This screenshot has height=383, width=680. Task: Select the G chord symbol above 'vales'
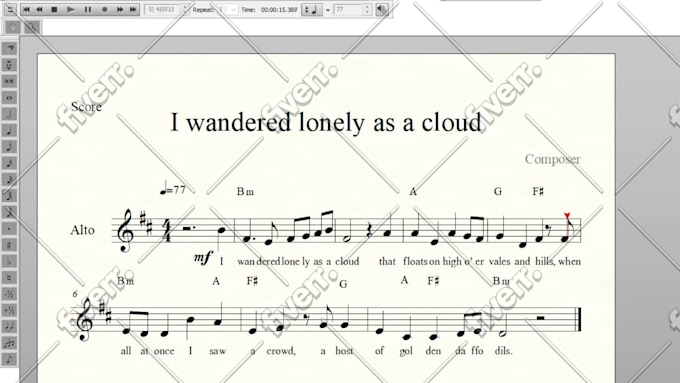click(497, 191)
